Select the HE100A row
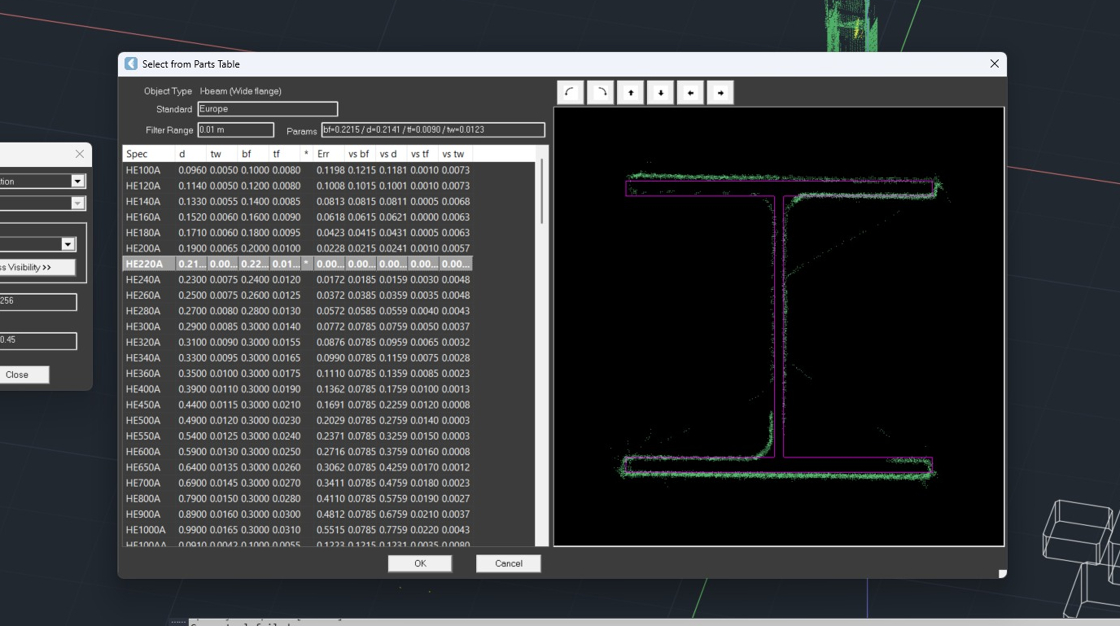Viewport: 1120px width, 626px height. [x=297, y=170]
